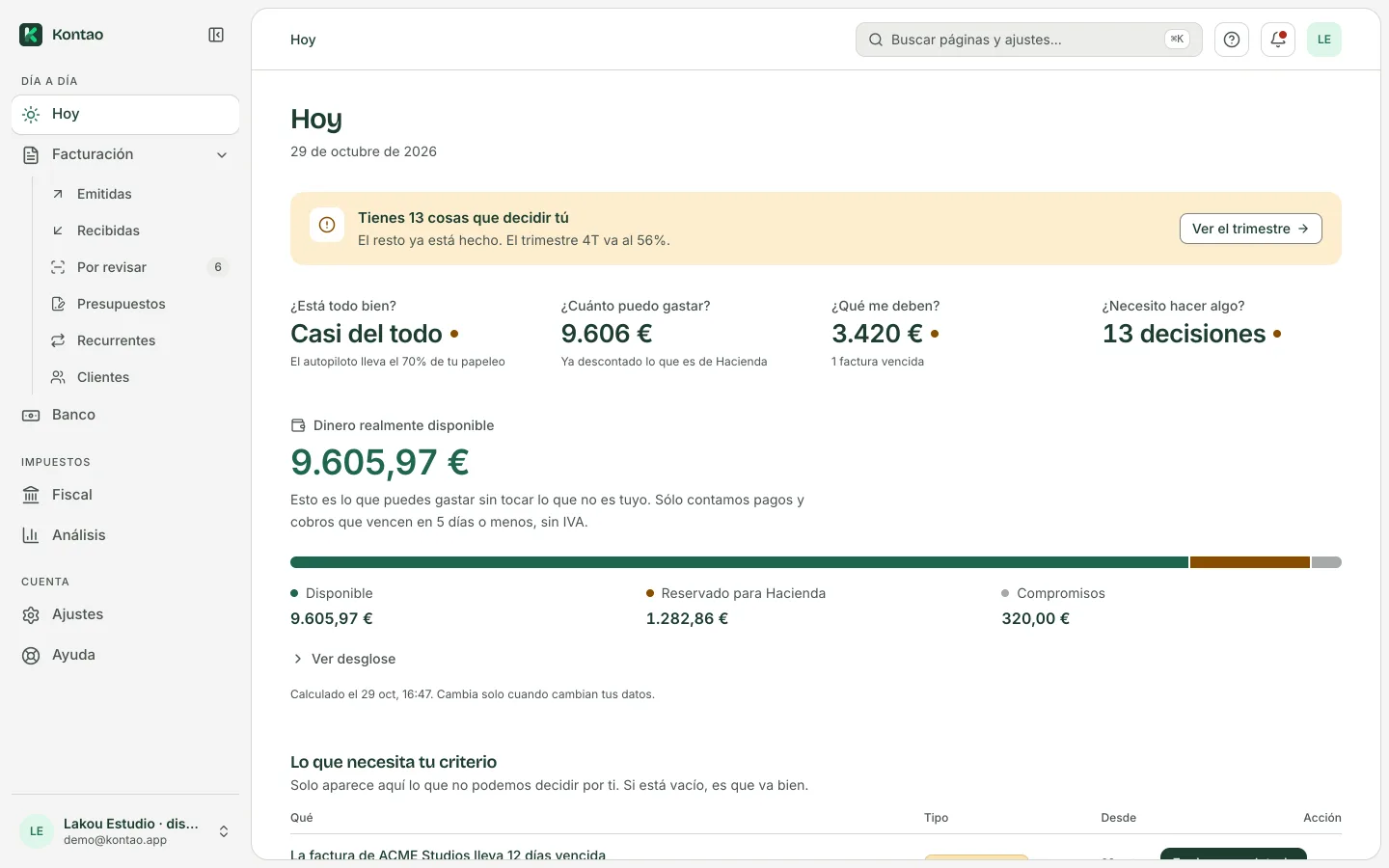Image resolution: width=1389 pixels, height=868 pixels.
Task: Click the Por revisar count badge 6
Action: pos(218,267)
